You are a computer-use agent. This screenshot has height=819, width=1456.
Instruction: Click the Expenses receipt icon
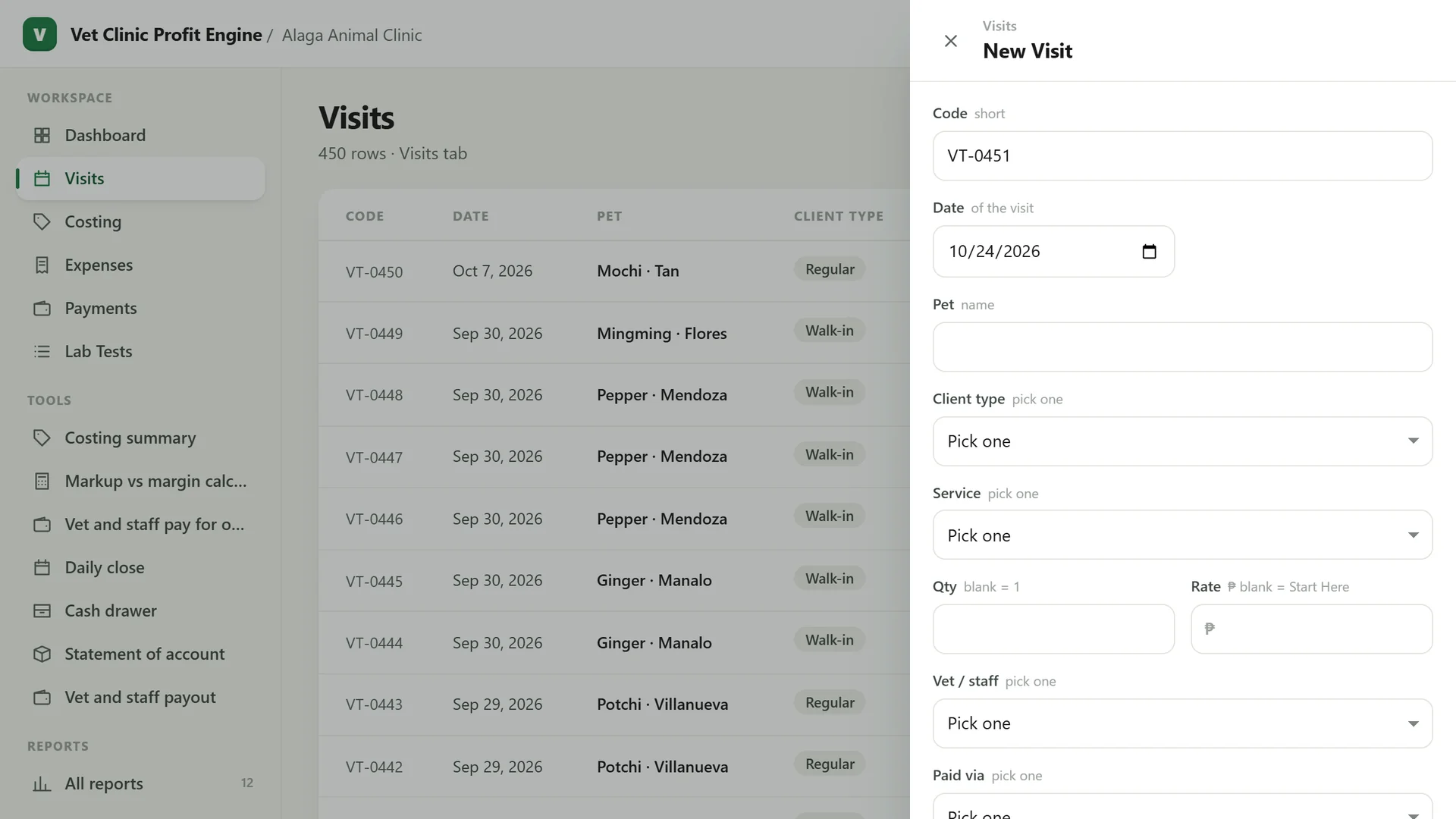coord(42,265)
